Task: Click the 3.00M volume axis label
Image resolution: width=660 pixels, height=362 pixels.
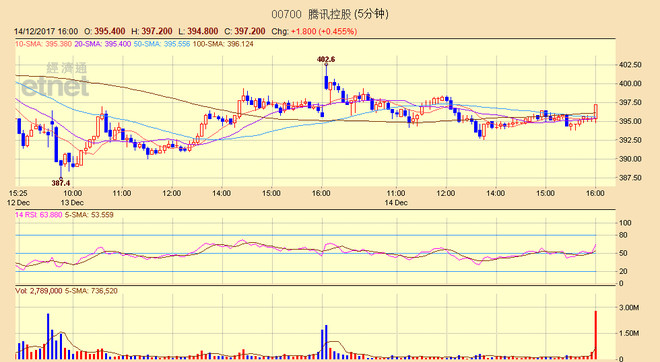Action: coord(629,308)
